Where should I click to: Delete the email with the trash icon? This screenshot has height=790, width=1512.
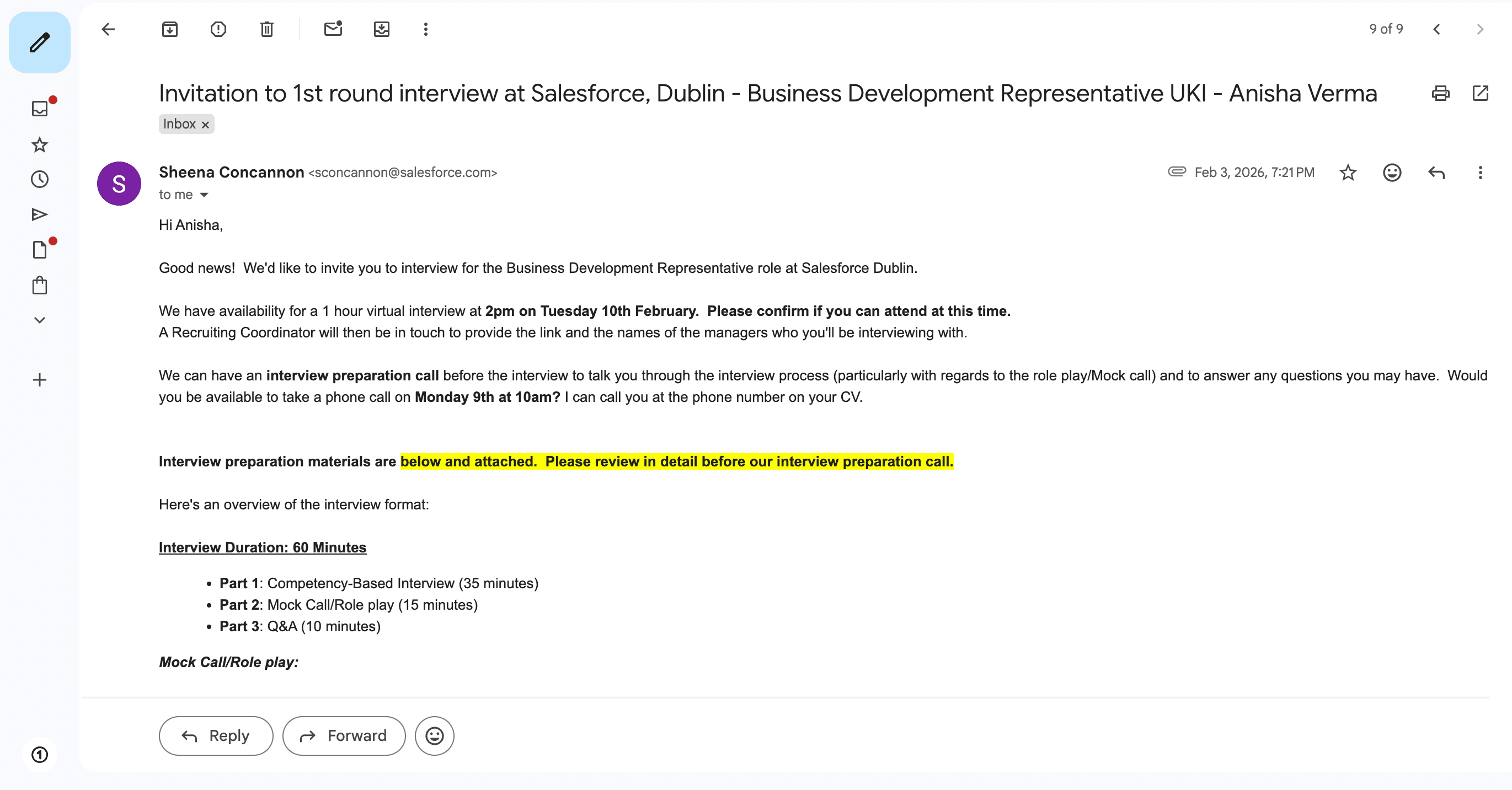(267, 29)
